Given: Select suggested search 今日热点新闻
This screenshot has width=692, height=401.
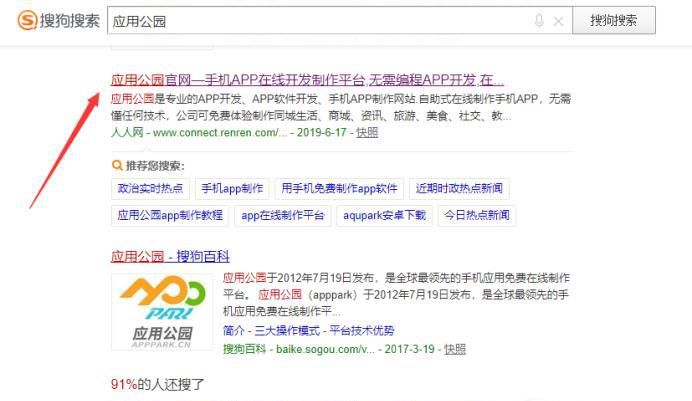Looking at the screenshot, I should (x=477, y=215).
